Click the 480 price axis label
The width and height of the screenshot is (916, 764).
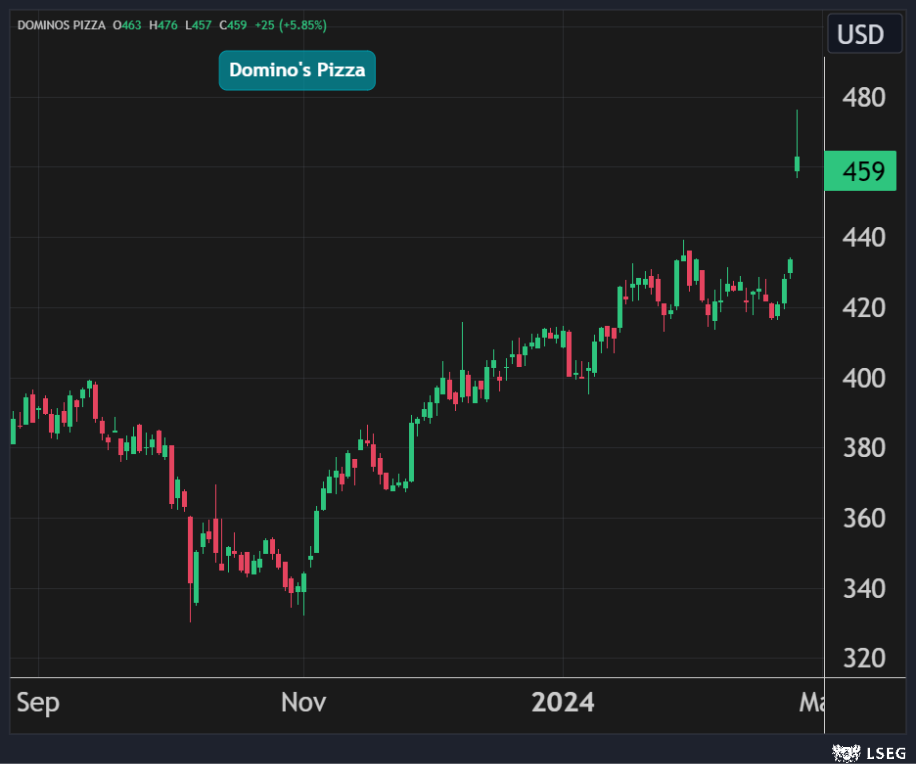point(863,98)
